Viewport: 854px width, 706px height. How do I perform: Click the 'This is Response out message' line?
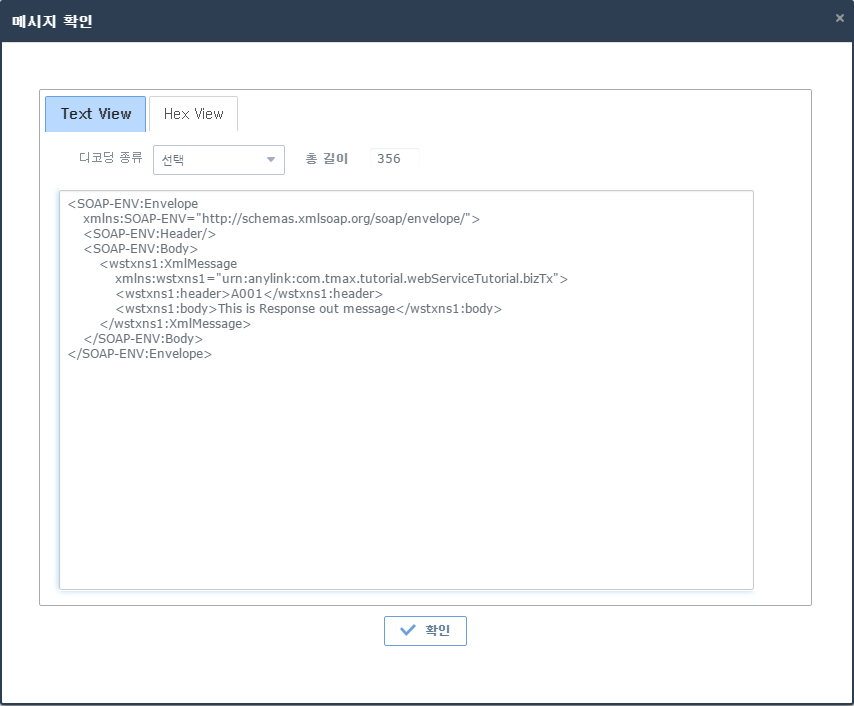(308, 309)
